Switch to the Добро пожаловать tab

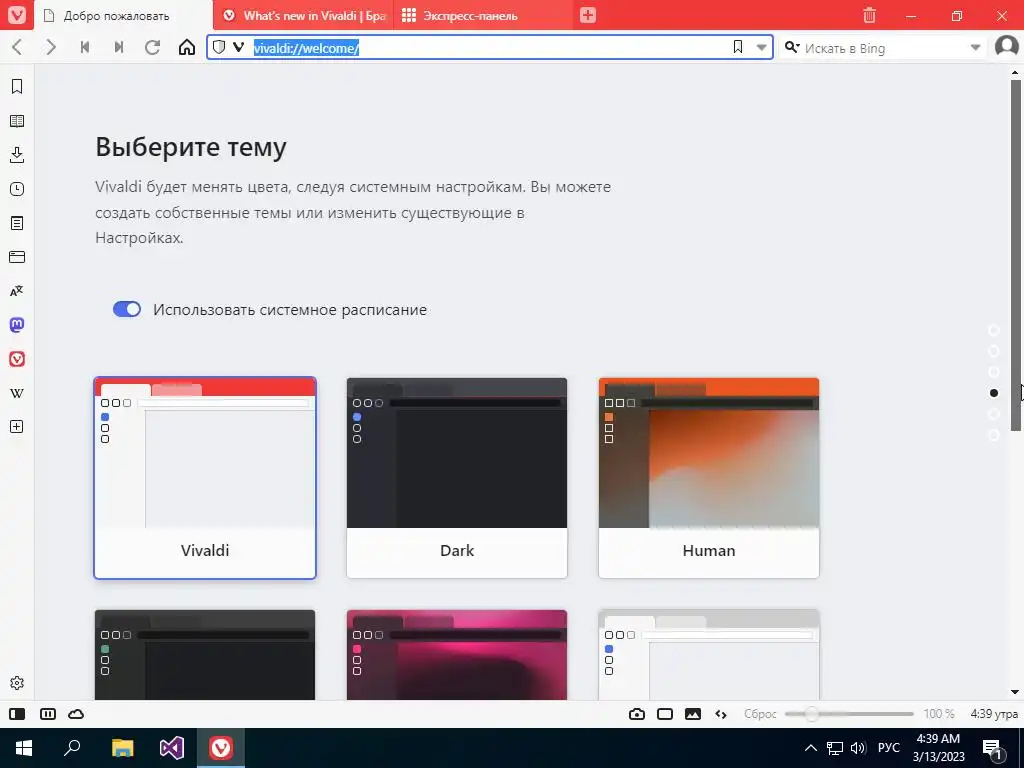[123, 16]
